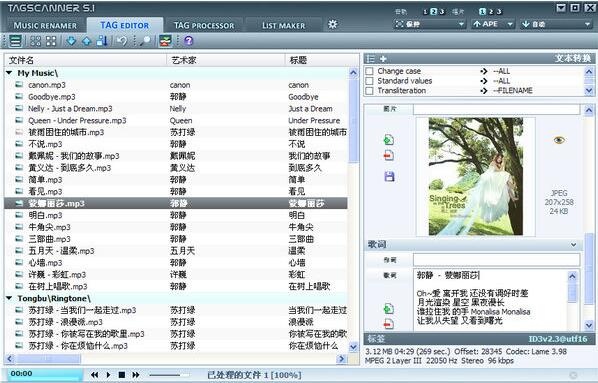This screenshot has width=598, height=383.
Task: Click the playback volume slider
Action: click(x=169, y=375)
